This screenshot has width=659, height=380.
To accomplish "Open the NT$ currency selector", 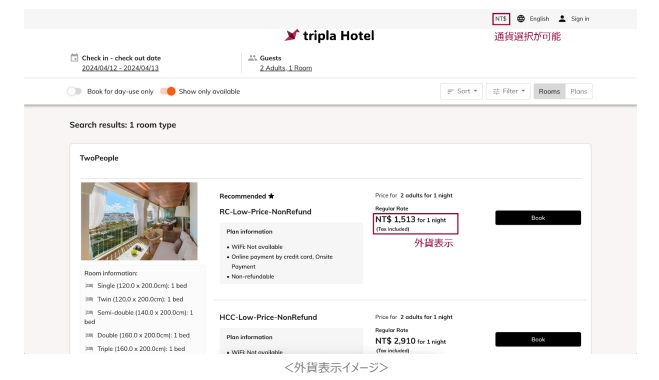I will [x=501, y=19].
